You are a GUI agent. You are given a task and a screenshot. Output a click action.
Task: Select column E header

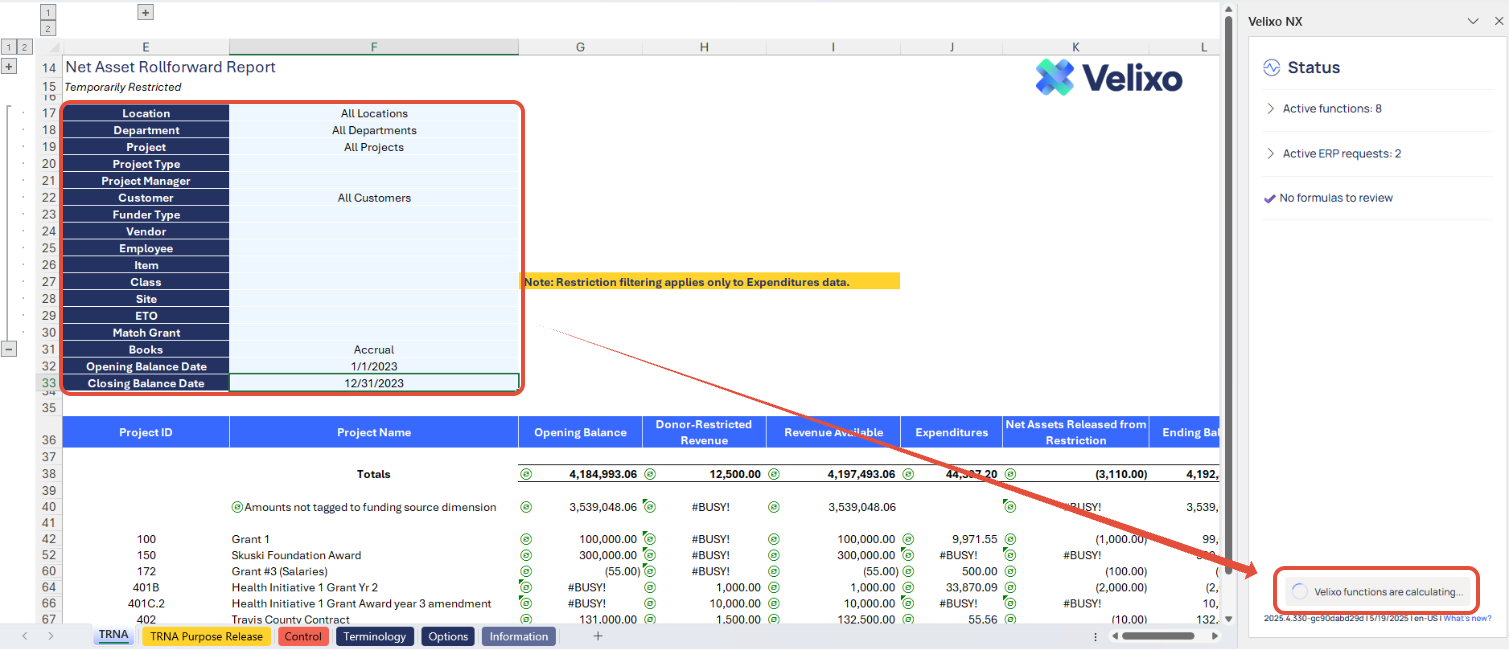coord(146,47)
